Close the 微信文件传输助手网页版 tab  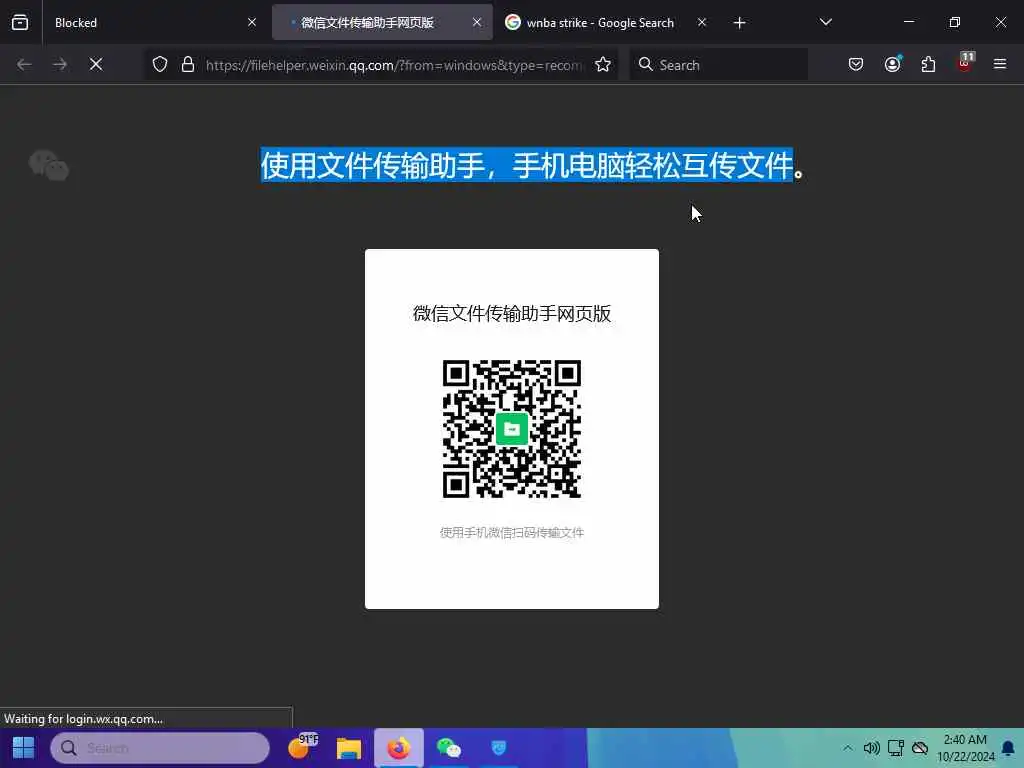477,23
